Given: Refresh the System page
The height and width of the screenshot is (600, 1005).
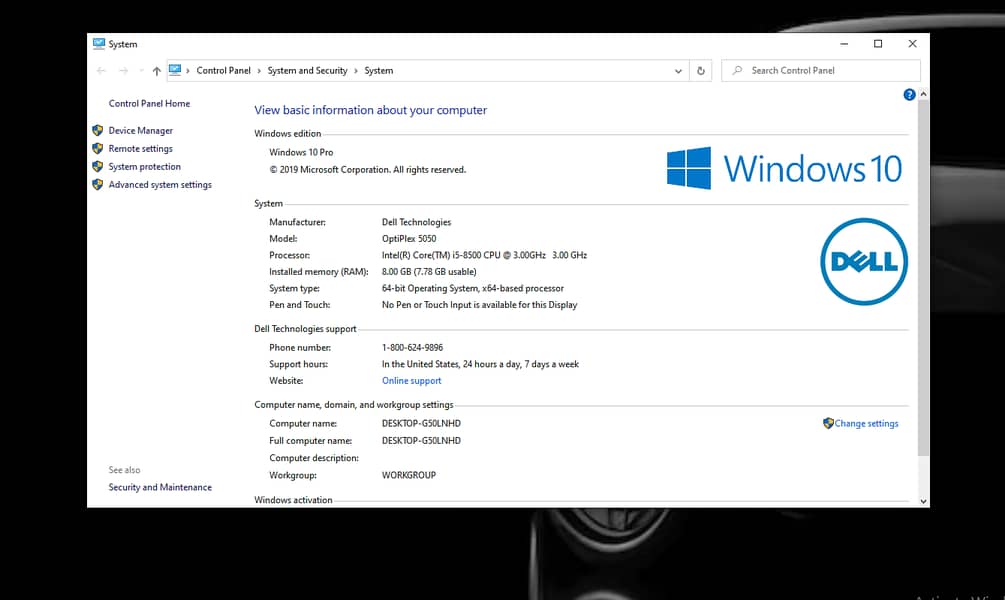Looking at the screenshot, I should pyautogui.click(x=701, y=71).
